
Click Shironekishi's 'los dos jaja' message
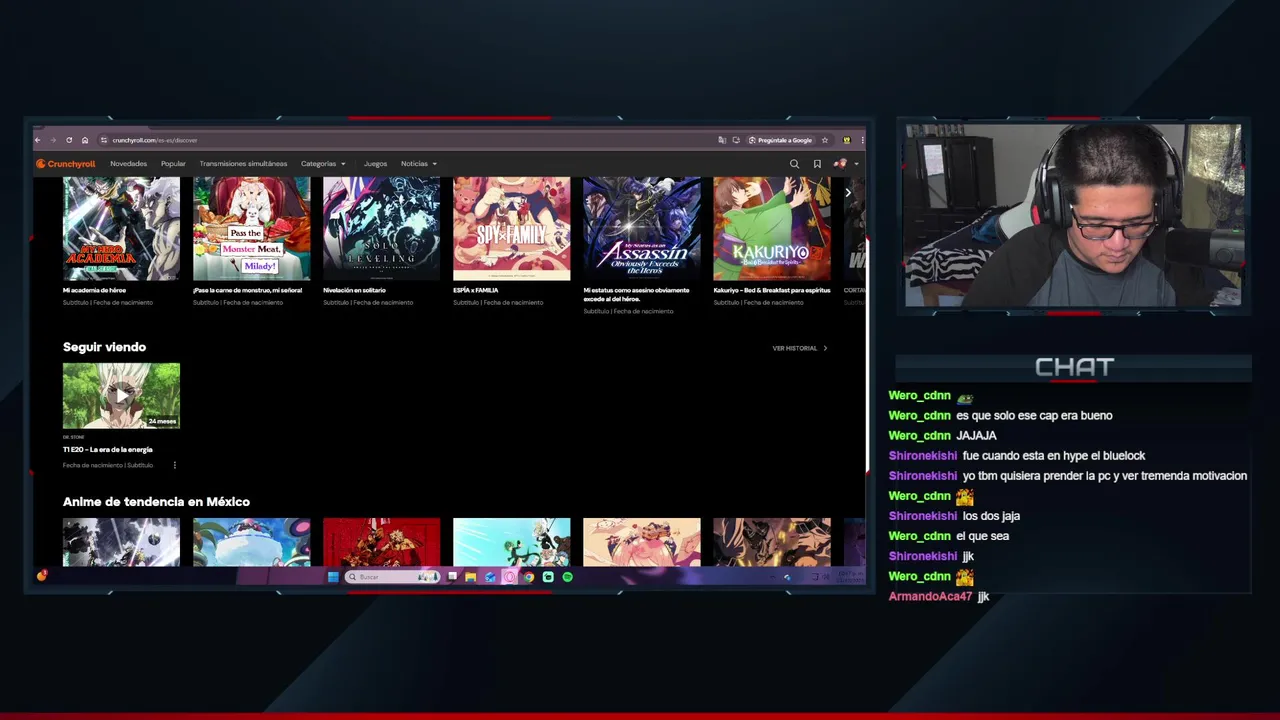pyautogui.click(x=991, y=516)
